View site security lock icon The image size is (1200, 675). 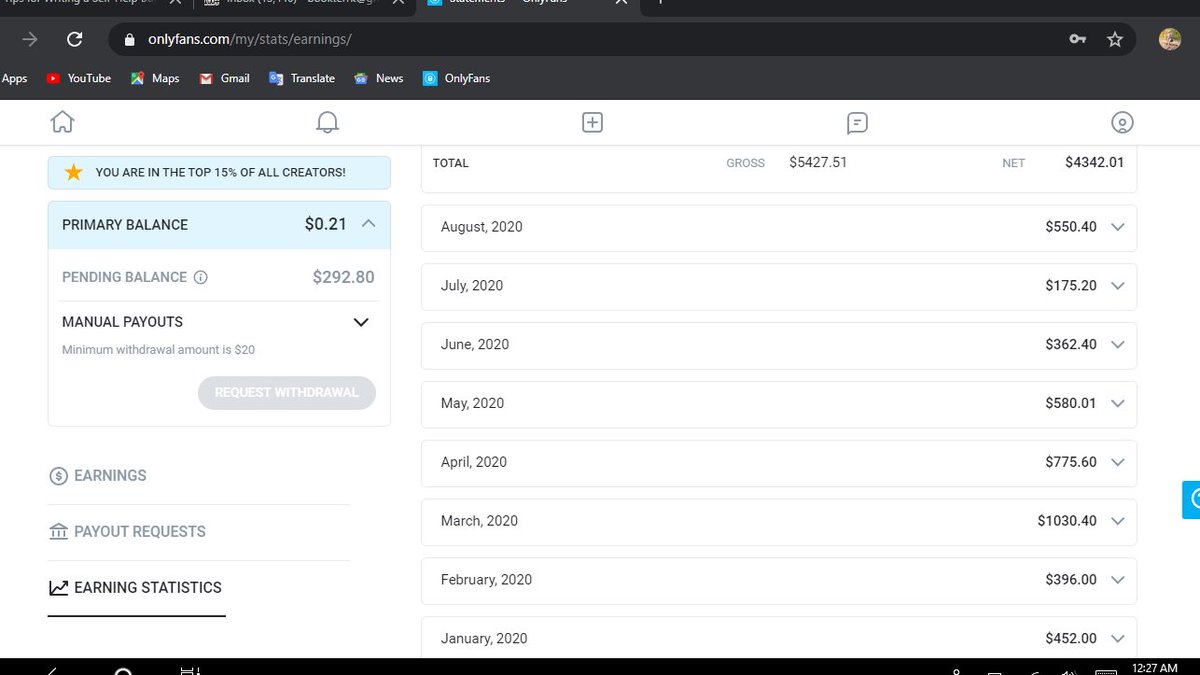click(x=128, y=40)
